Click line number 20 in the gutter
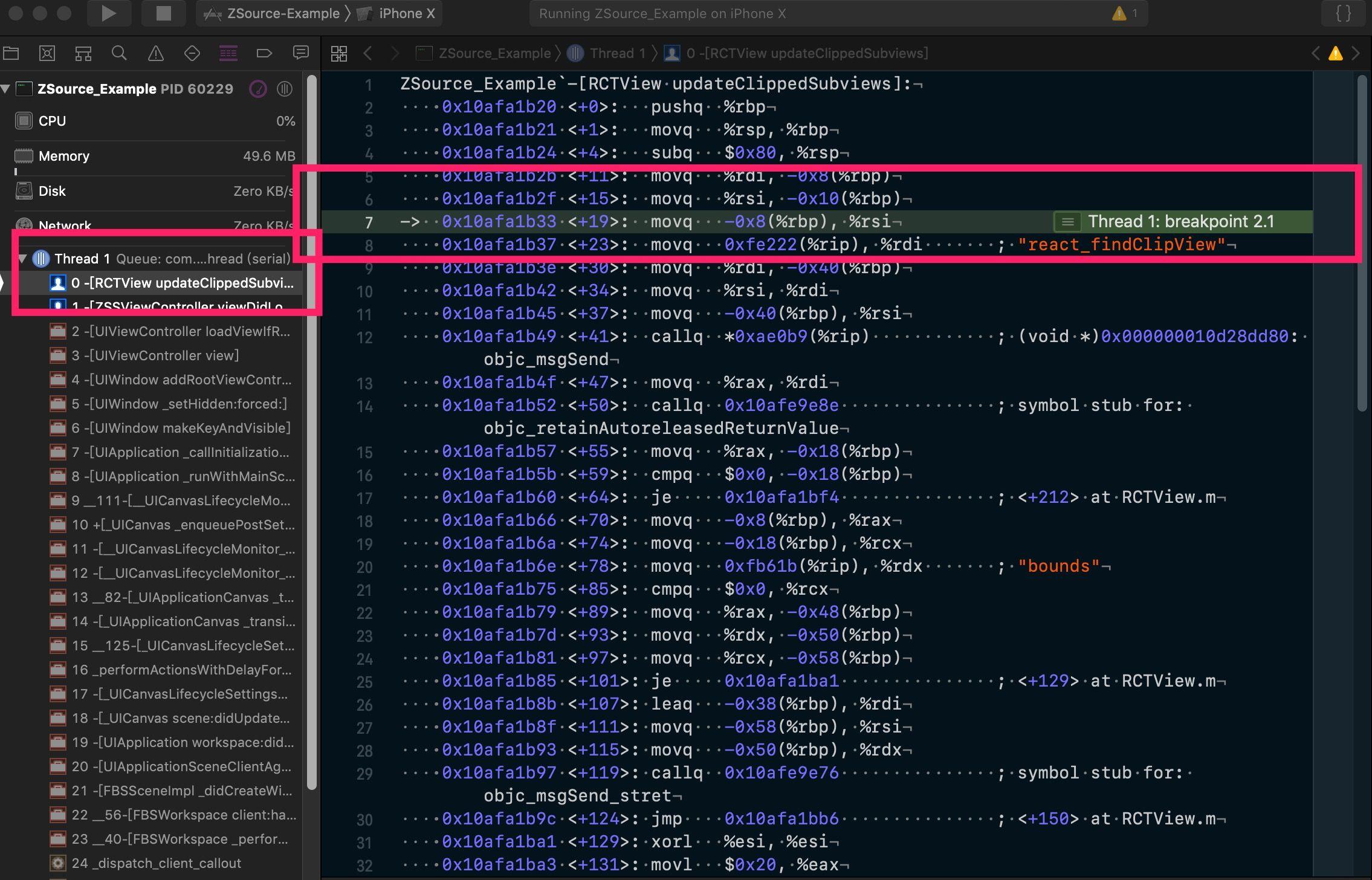This screenshot has height=880, width=1372. click(x=364, y=567)
